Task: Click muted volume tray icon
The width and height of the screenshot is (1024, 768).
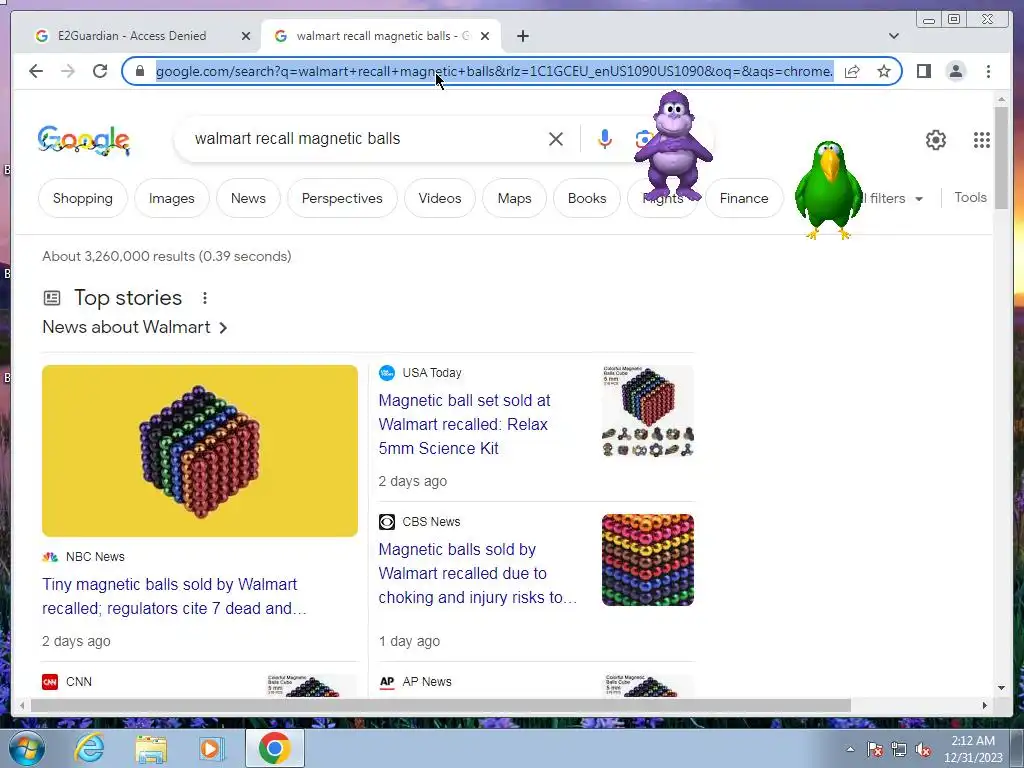Action: click(x=923, y=750)
